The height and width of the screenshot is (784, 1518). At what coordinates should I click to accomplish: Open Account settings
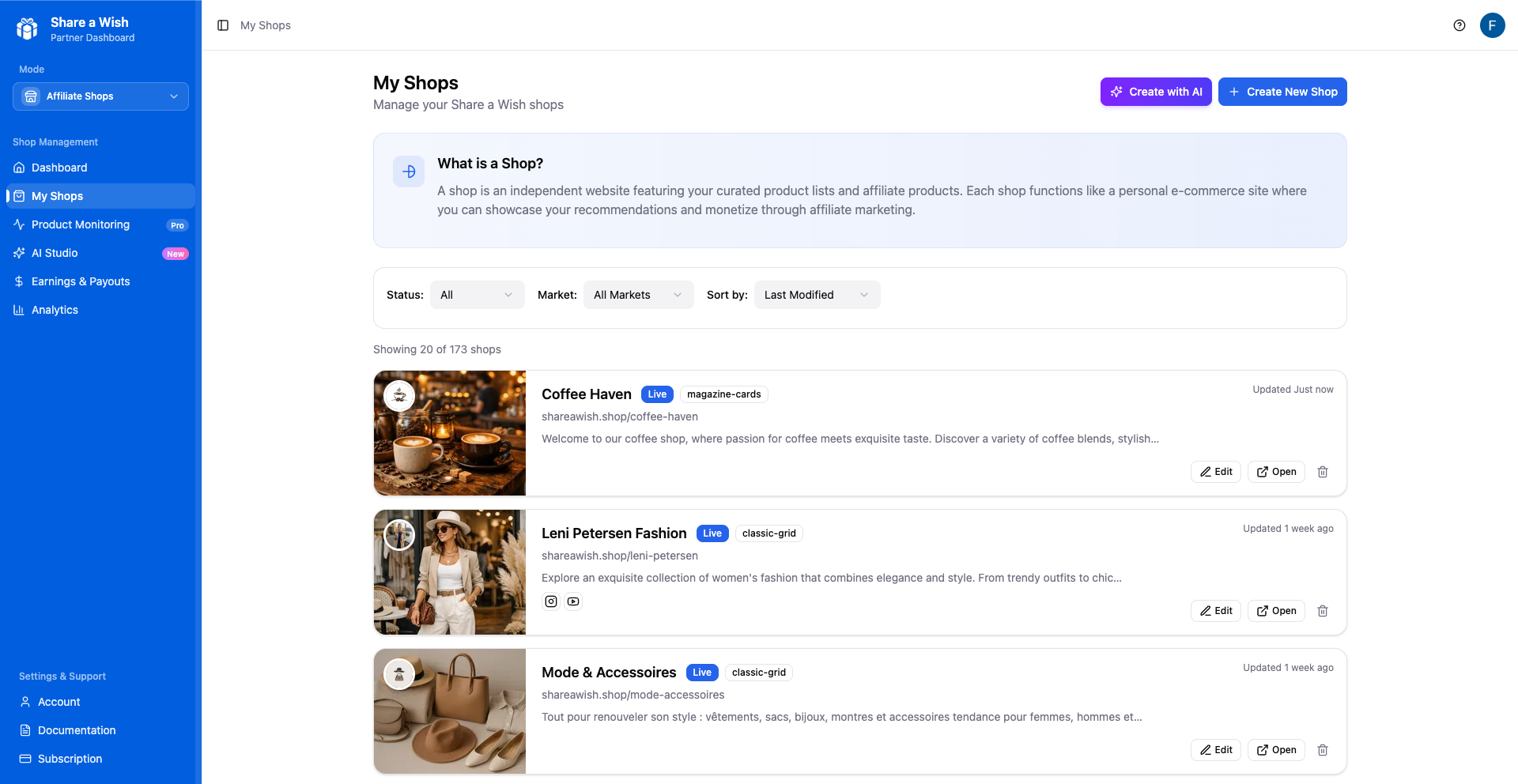(100, 702)
